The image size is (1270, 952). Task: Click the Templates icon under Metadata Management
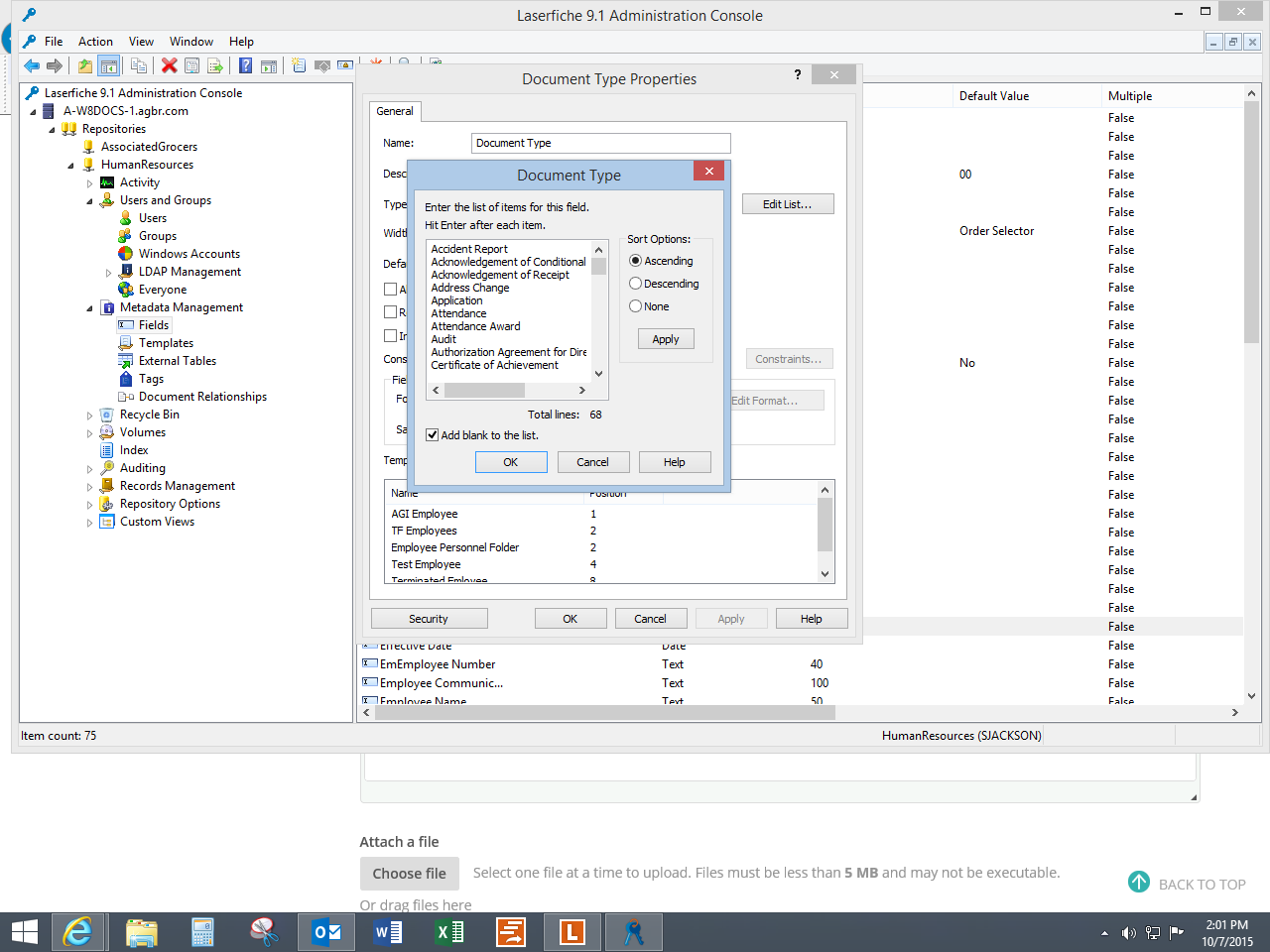point(126,343)
